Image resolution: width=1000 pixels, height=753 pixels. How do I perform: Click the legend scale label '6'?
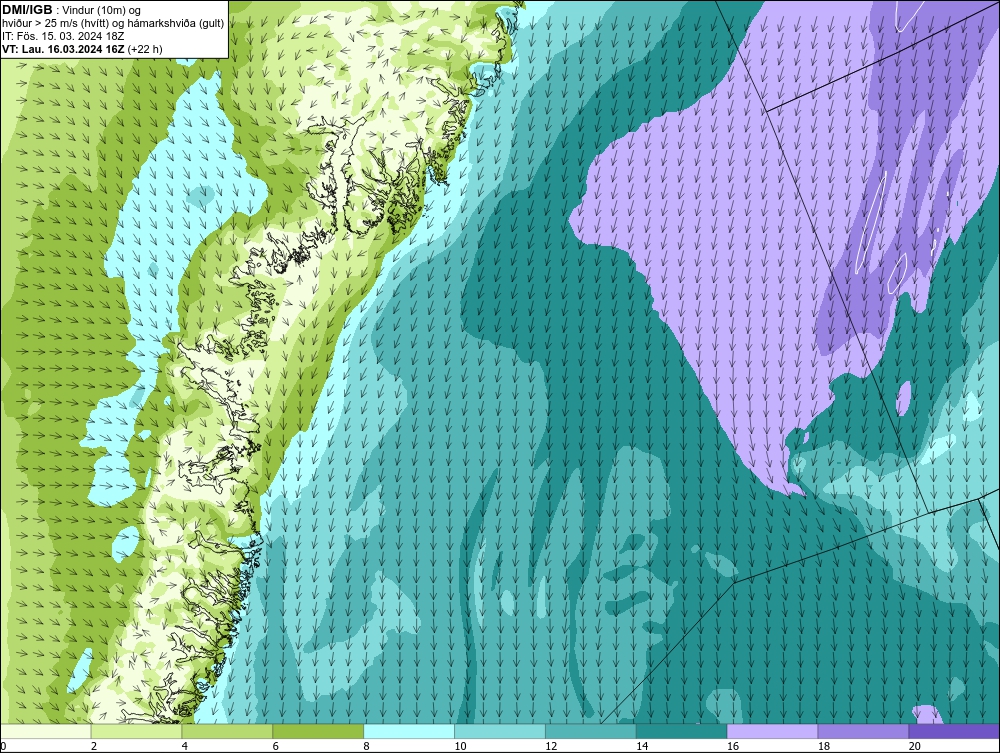[x=276, y=746]
